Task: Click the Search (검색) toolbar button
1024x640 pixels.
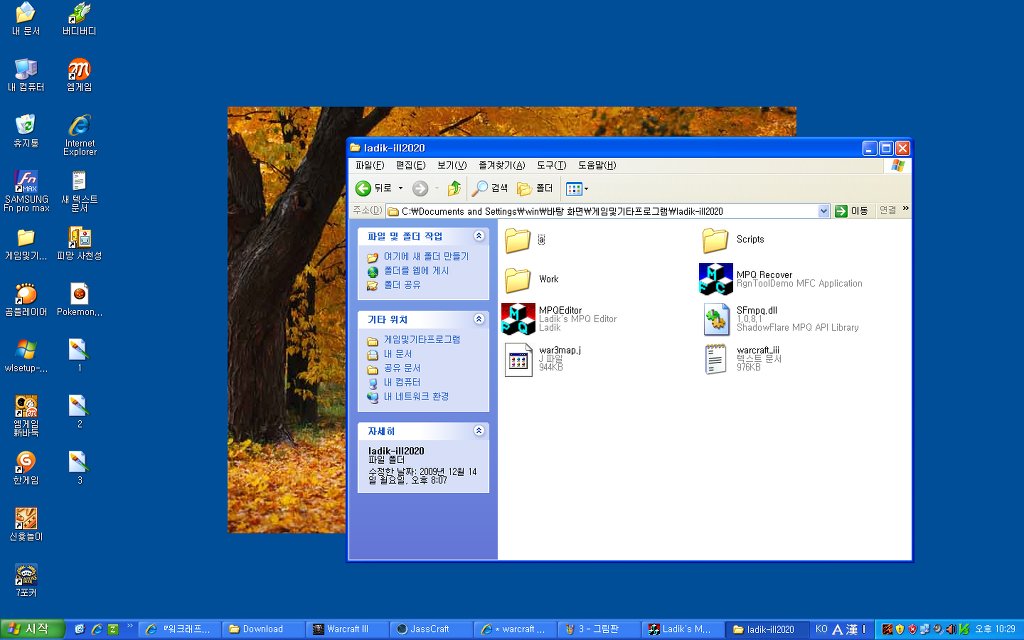Action: (x=490, y=188)
